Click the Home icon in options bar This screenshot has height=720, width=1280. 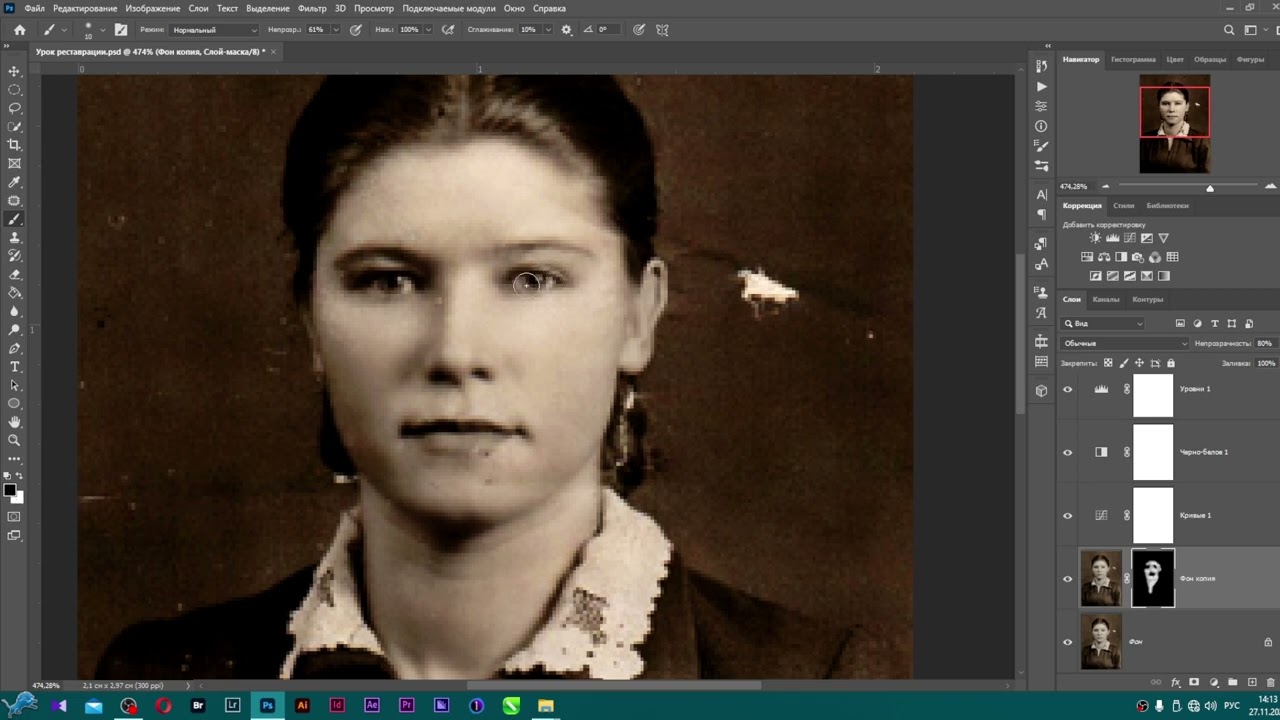(19, 30)
